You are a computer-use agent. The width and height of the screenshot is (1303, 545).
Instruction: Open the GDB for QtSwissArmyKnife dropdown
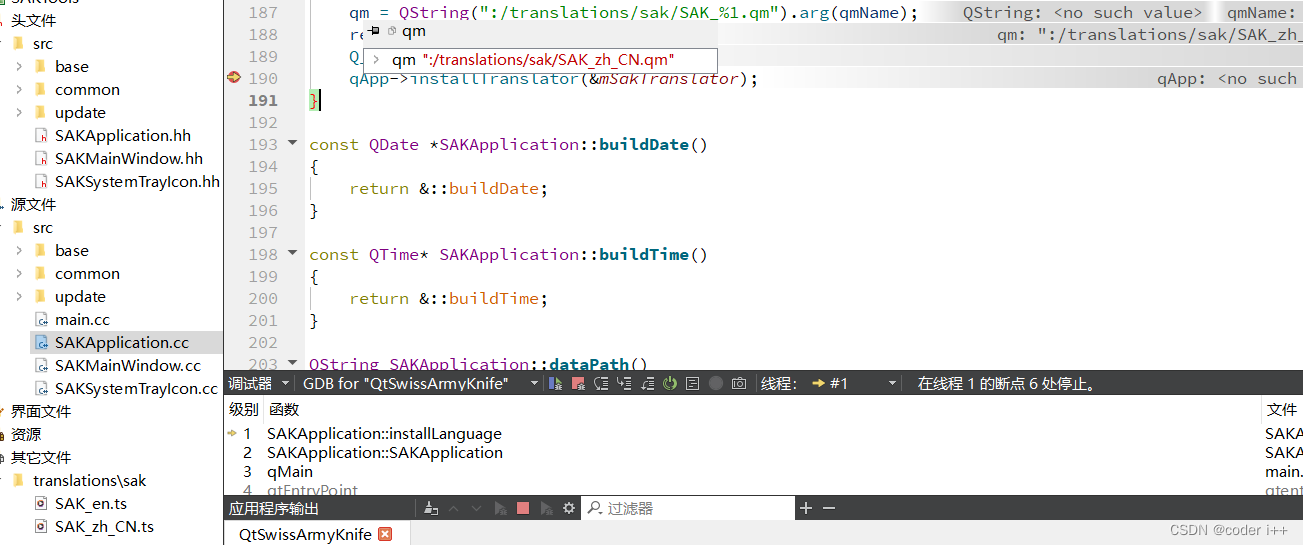(420, 383)
